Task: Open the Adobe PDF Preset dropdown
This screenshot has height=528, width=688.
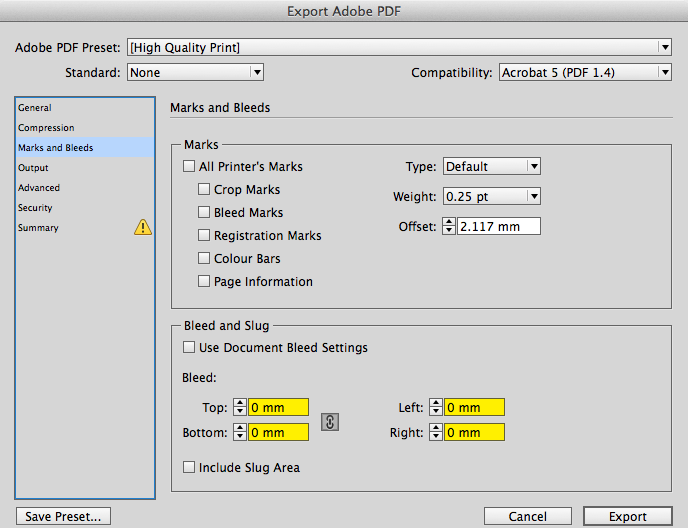Action: point(399,47)
